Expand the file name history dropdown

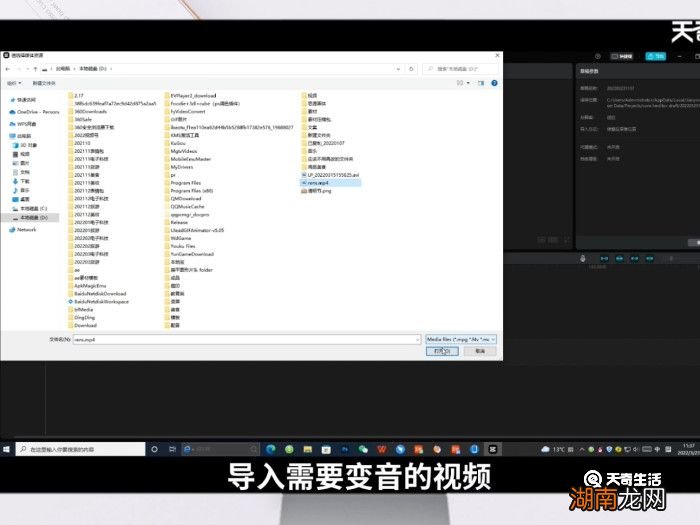[417, 340]
